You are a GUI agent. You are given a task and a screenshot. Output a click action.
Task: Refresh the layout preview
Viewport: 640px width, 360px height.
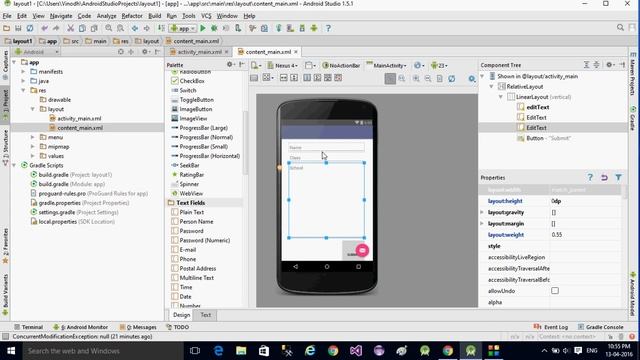tap(451, 78)
